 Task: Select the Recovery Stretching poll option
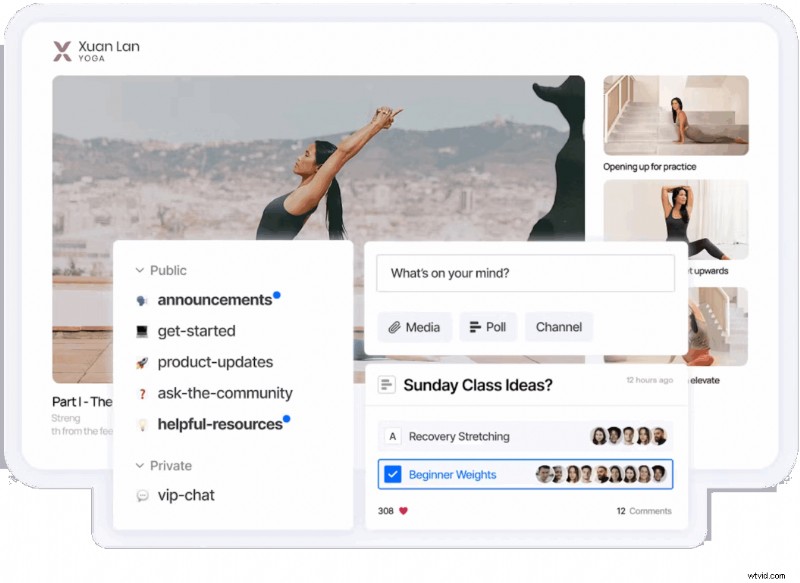click(393, 436)
